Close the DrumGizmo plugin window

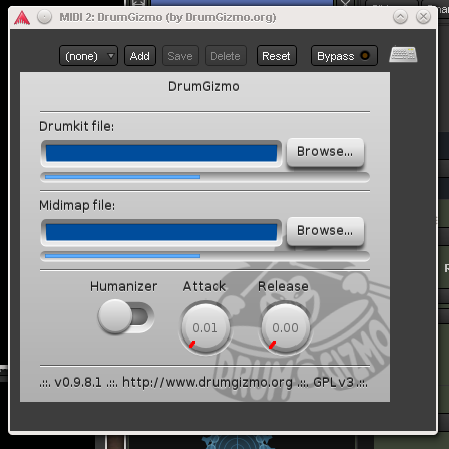click(424, 17)
